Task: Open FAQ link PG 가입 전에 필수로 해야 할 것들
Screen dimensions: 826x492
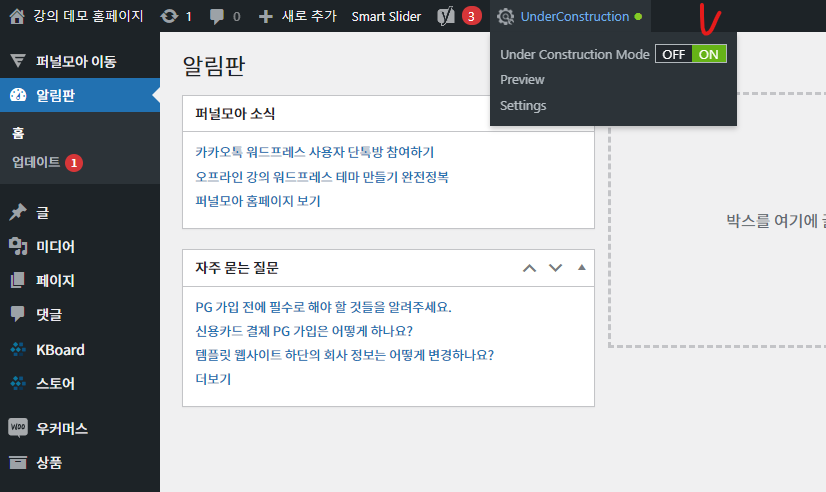Action: 323,307
